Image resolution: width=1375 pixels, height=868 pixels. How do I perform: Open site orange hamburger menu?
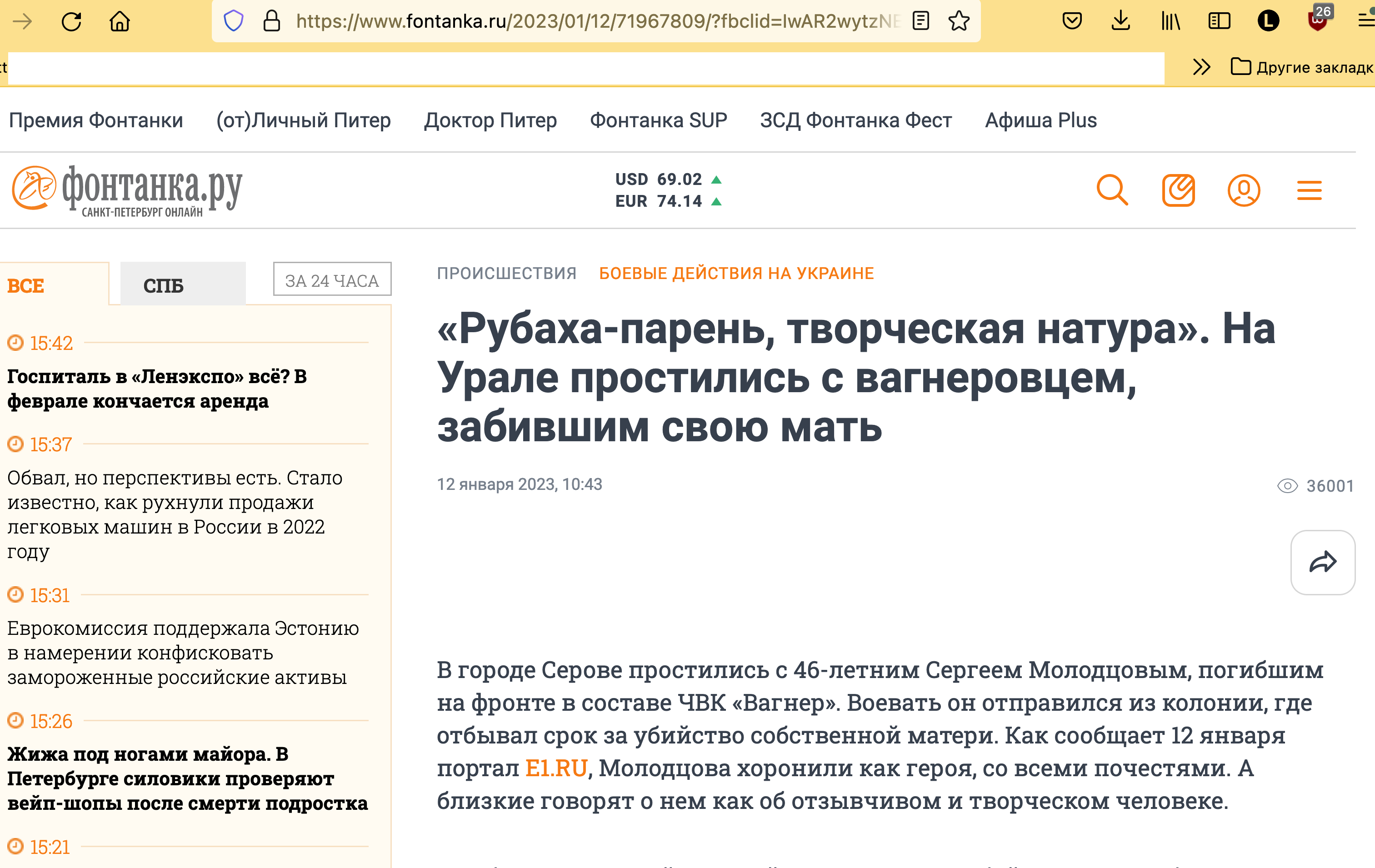(x=1310, y=190)
